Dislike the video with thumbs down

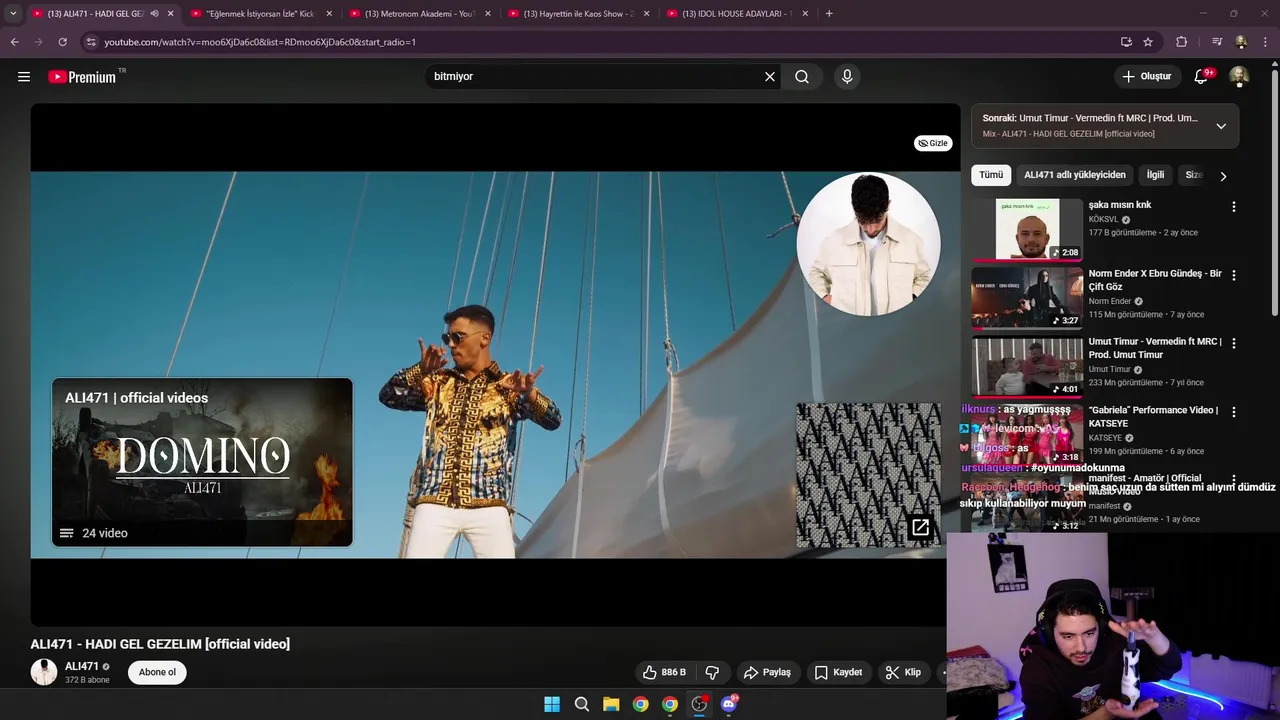click(713, 672)
